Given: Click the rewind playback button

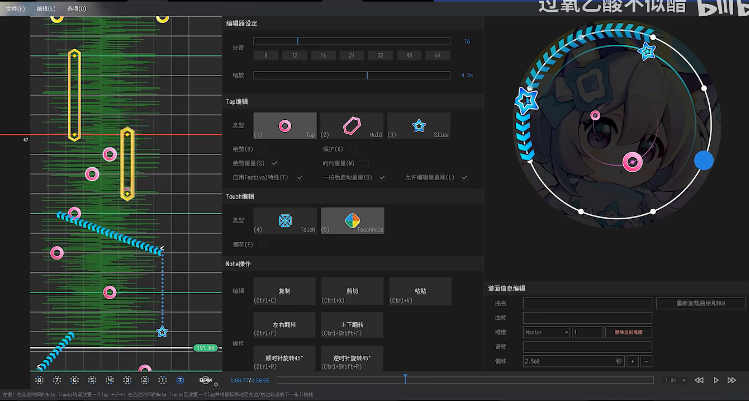Looking at the screenshot, I should pos(699,380).
